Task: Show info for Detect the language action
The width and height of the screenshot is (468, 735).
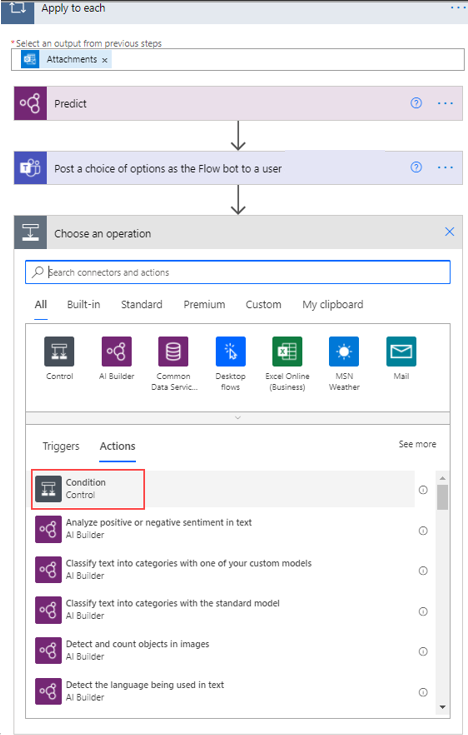Action: pos(423,692)
